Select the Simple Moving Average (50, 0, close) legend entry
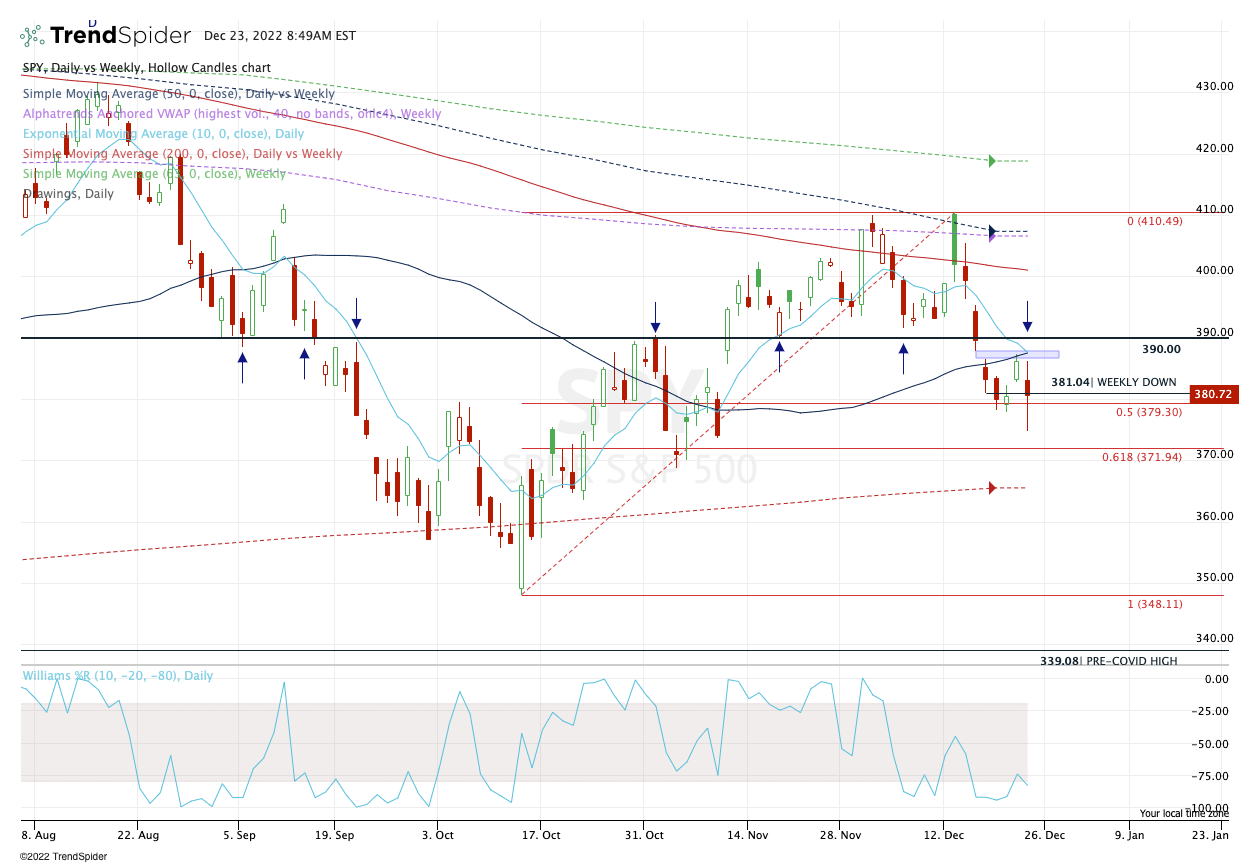Viewport: 1259px width, 866px height. coord(179,94)
